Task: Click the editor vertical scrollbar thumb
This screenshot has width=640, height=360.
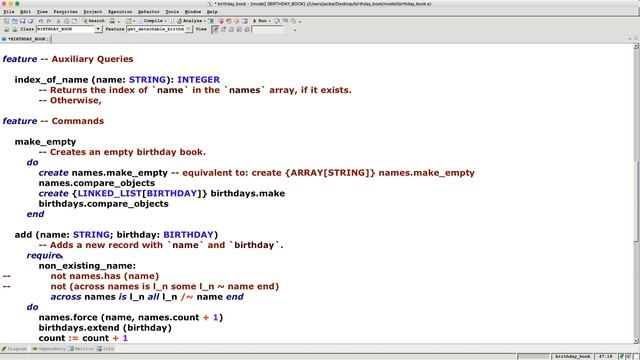Action: [636, 200]
